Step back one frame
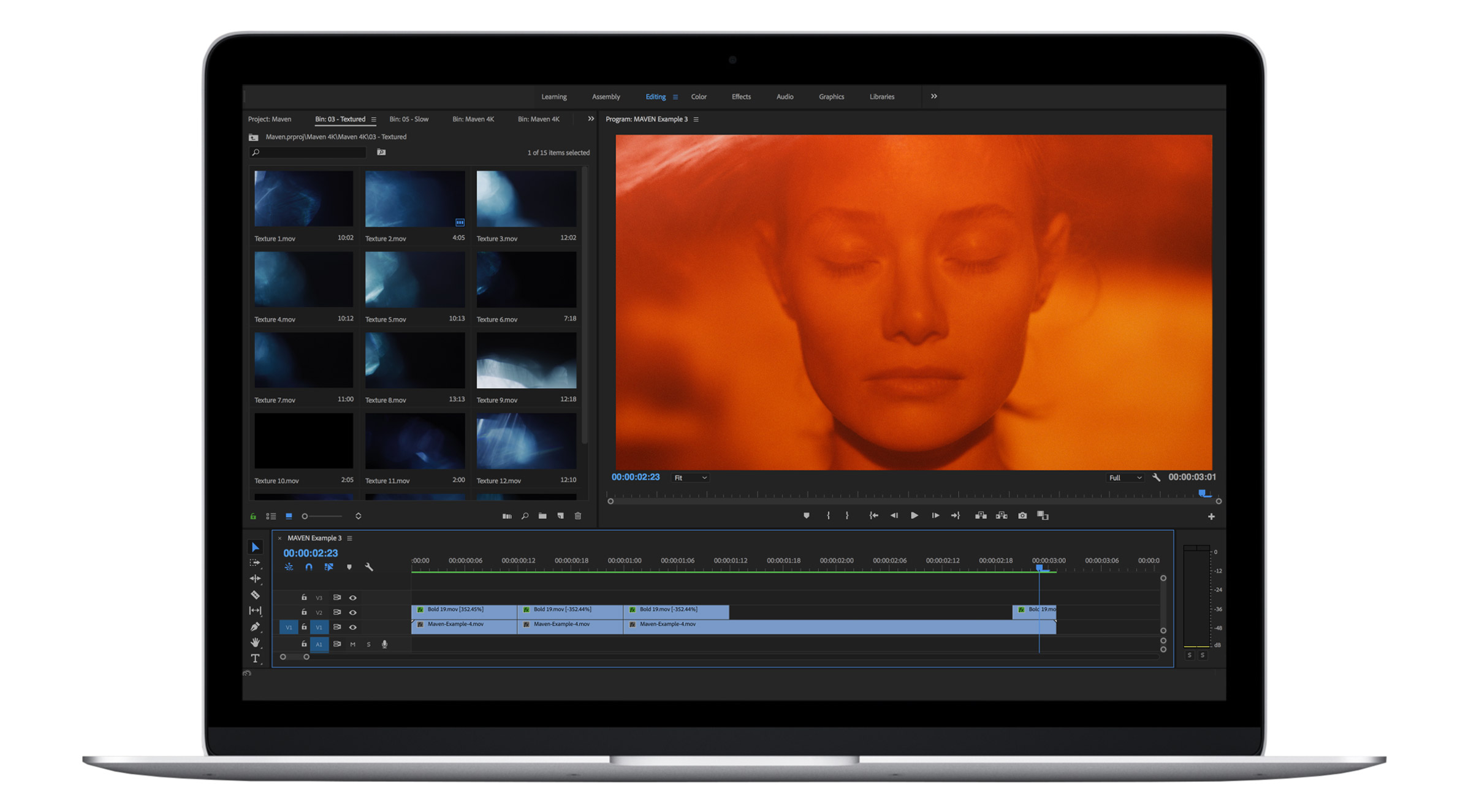The width and height of the screenshot is (1471, 812). 894,515
